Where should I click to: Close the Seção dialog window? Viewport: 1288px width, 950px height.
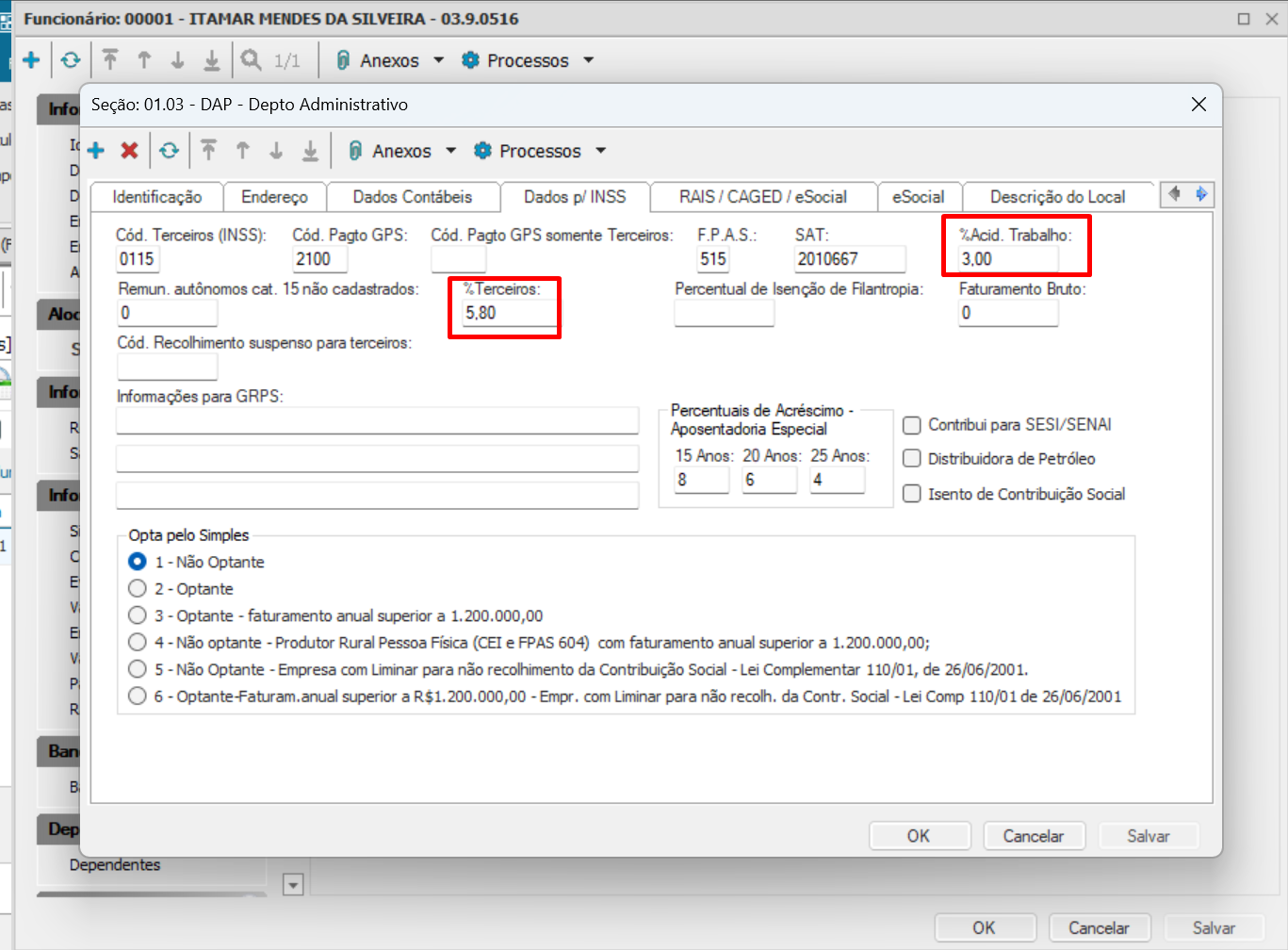point(1198,105)
